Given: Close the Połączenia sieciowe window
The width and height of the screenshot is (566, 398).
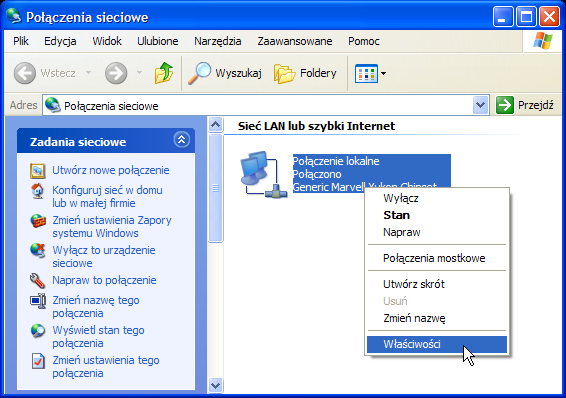Looking at the screenshot, I should (x=549, y=17).
